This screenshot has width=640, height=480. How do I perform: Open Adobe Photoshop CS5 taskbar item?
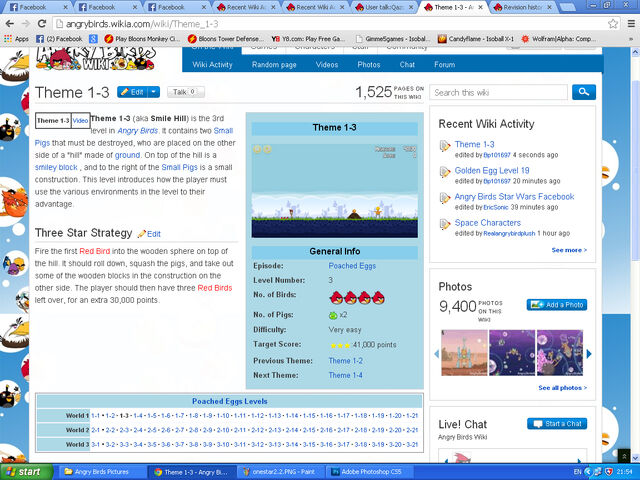[x=371, y=472]
